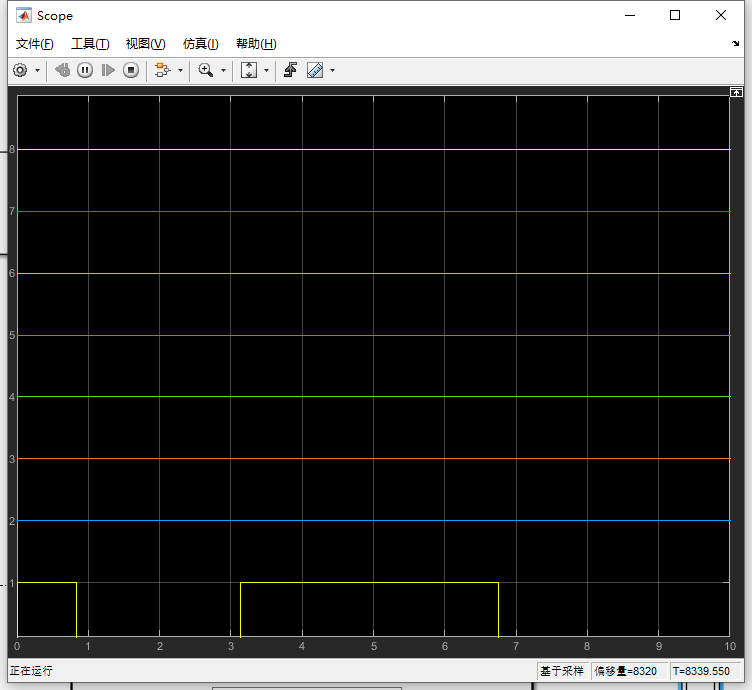Open the 工具(T) menu
Viewport: 752px width, 690px height.
click(x=90, y=44)
